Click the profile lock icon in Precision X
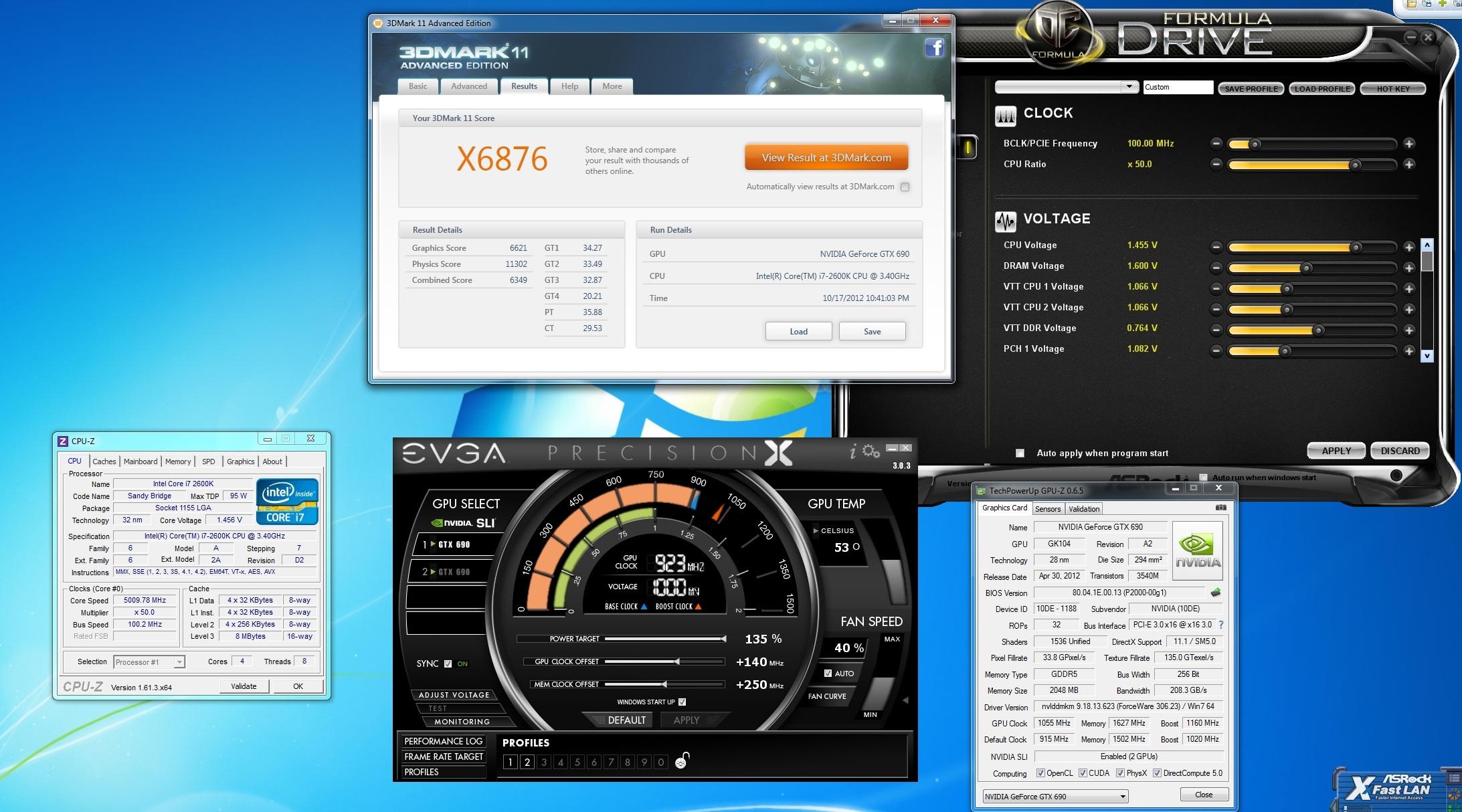This screenshot has width=1462, height=812. (682, 760)
